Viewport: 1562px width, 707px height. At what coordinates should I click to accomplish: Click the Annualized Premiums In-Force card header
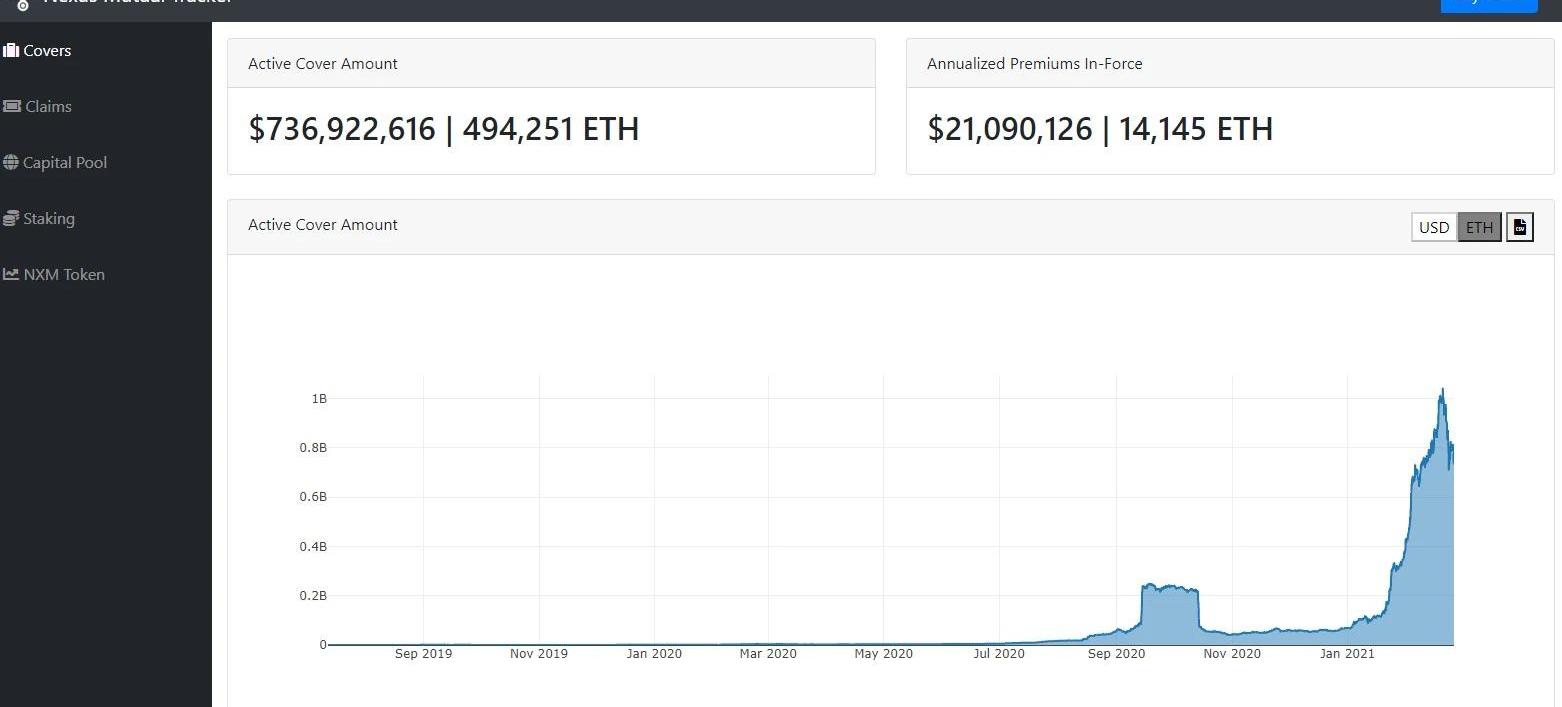click(x=1034, y=63)
